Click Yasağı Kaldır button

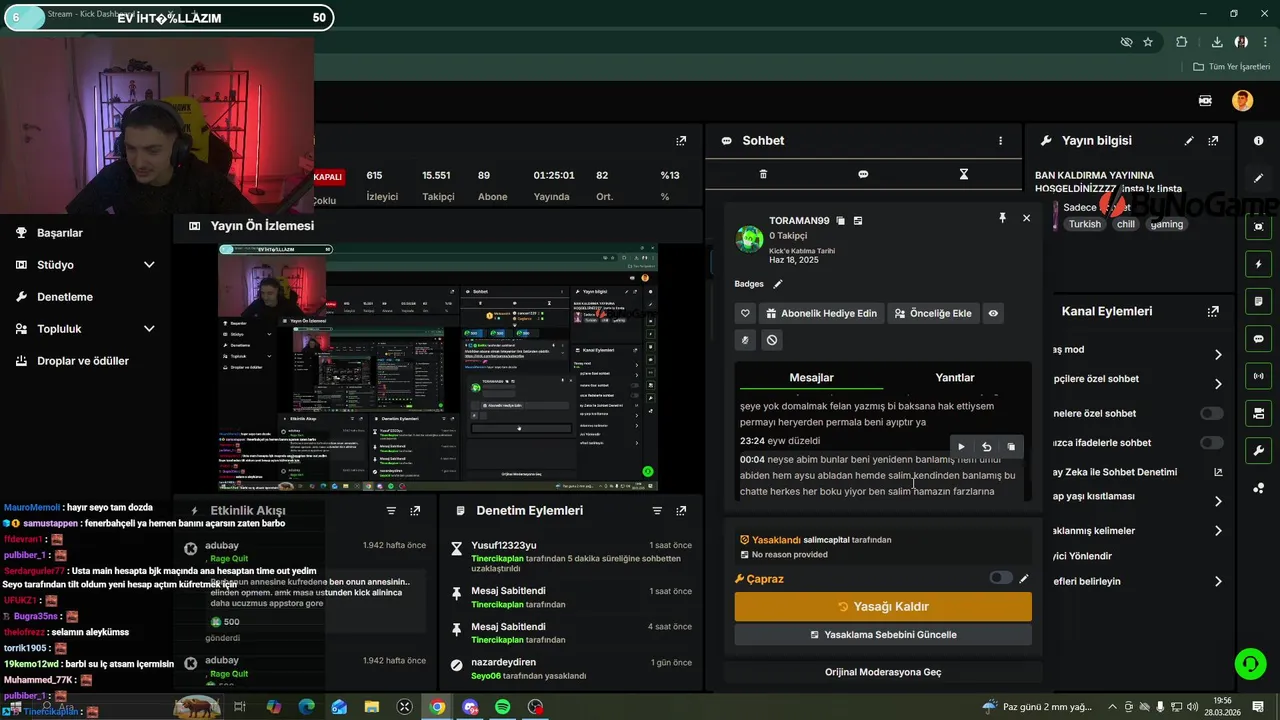tap(883, 606)
